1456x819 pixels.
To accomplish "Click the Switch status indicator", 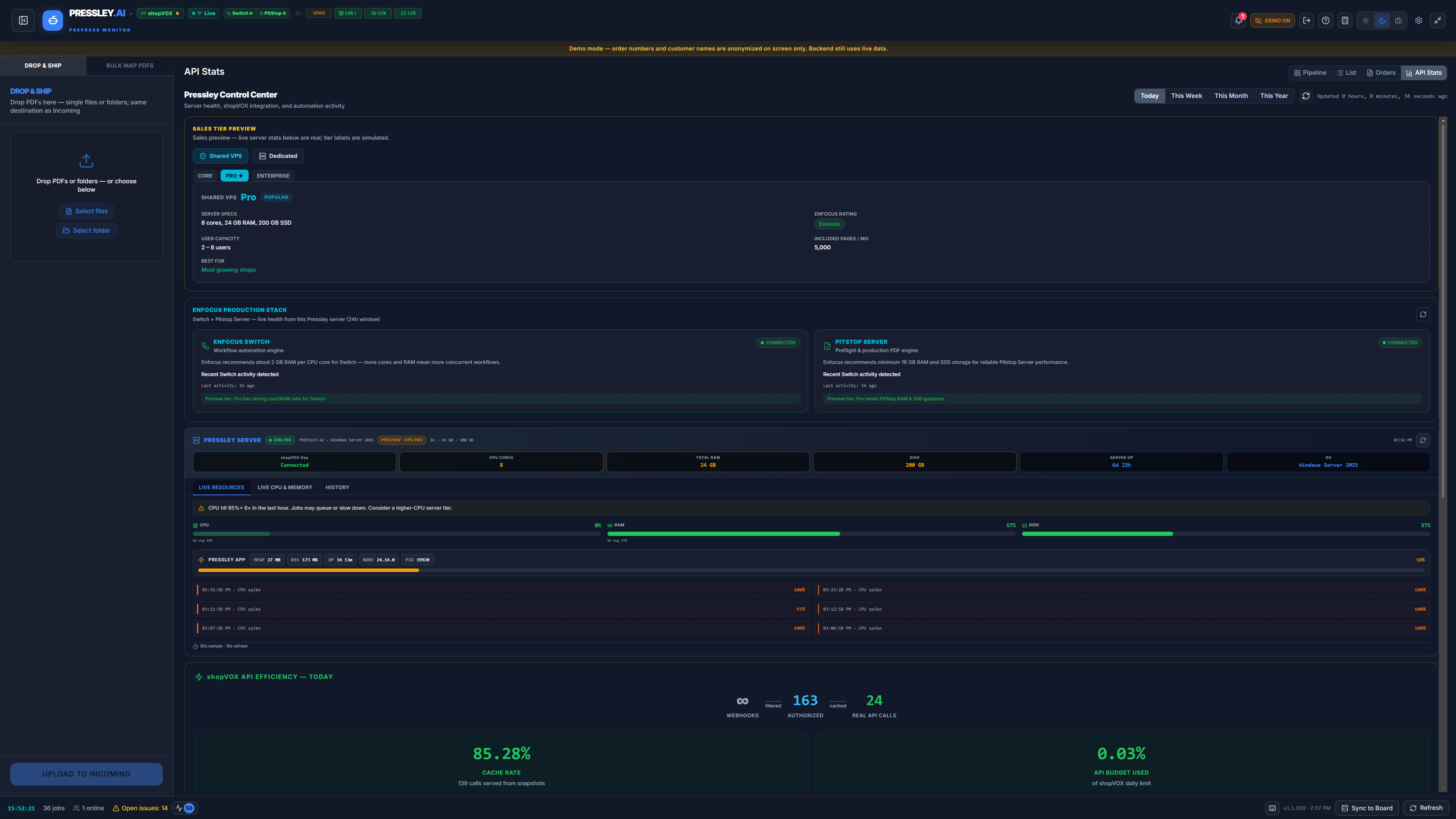I will (240, 13).
